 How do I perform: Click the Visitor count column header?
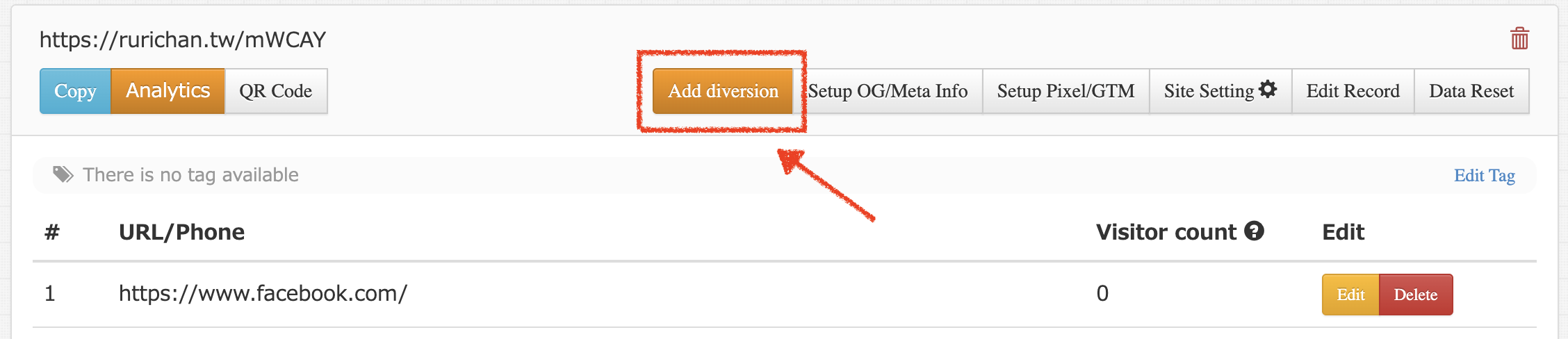1166,232
